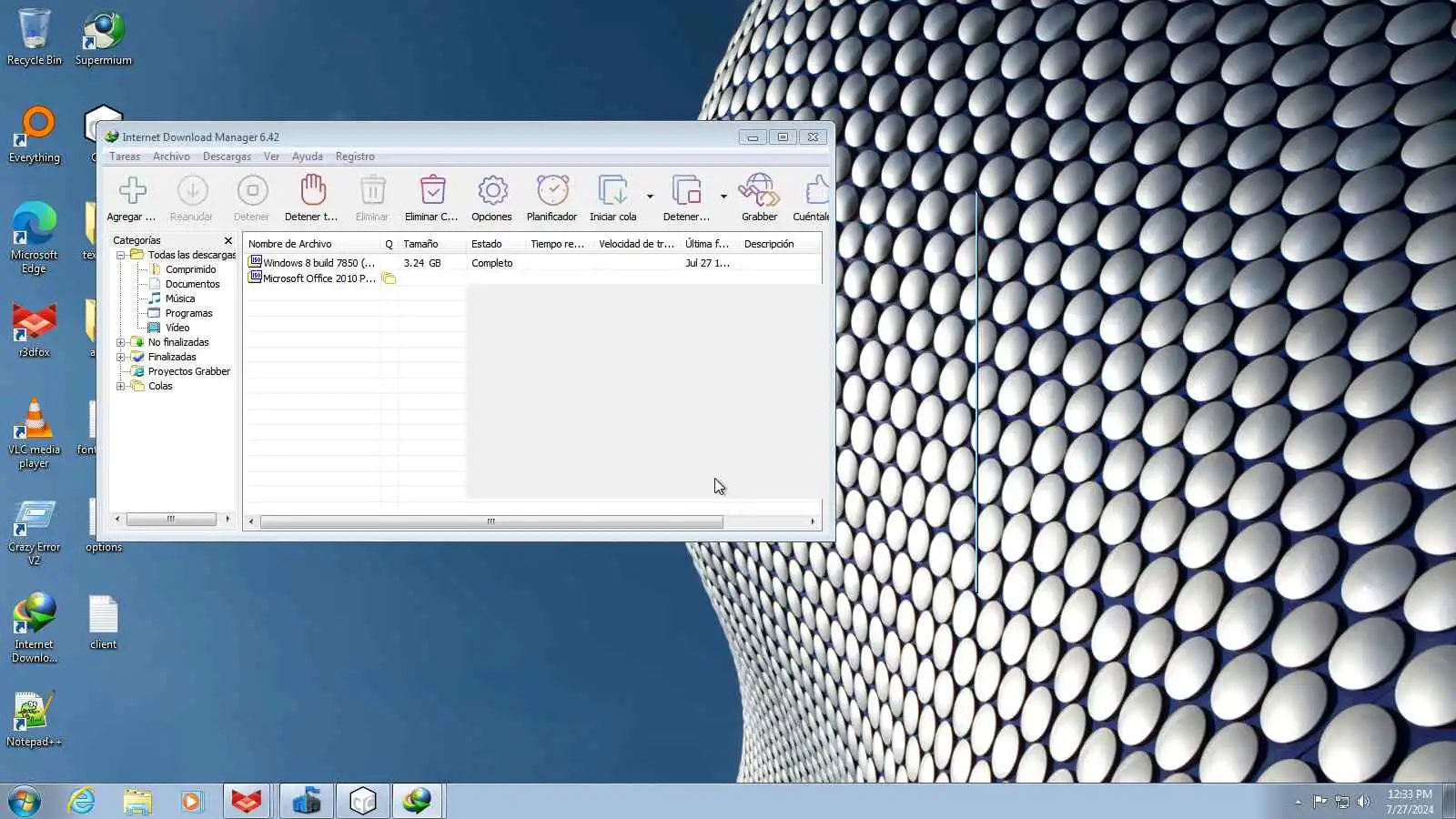The image size is (1456, 819).
Task: Expand the Colas tree node
Action: click(x=120, y=387)
